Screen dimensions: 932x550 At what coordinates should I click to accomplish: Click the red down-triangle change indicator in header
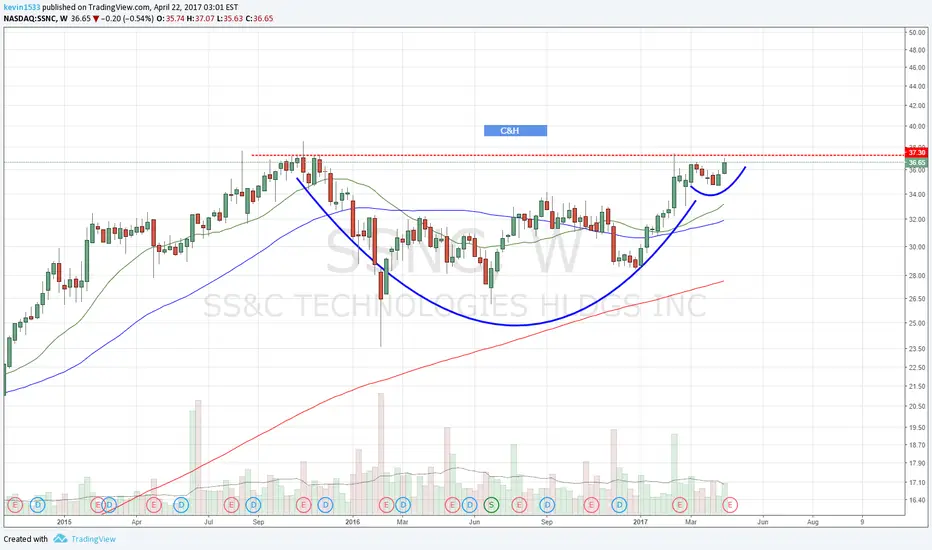point(96,19)
